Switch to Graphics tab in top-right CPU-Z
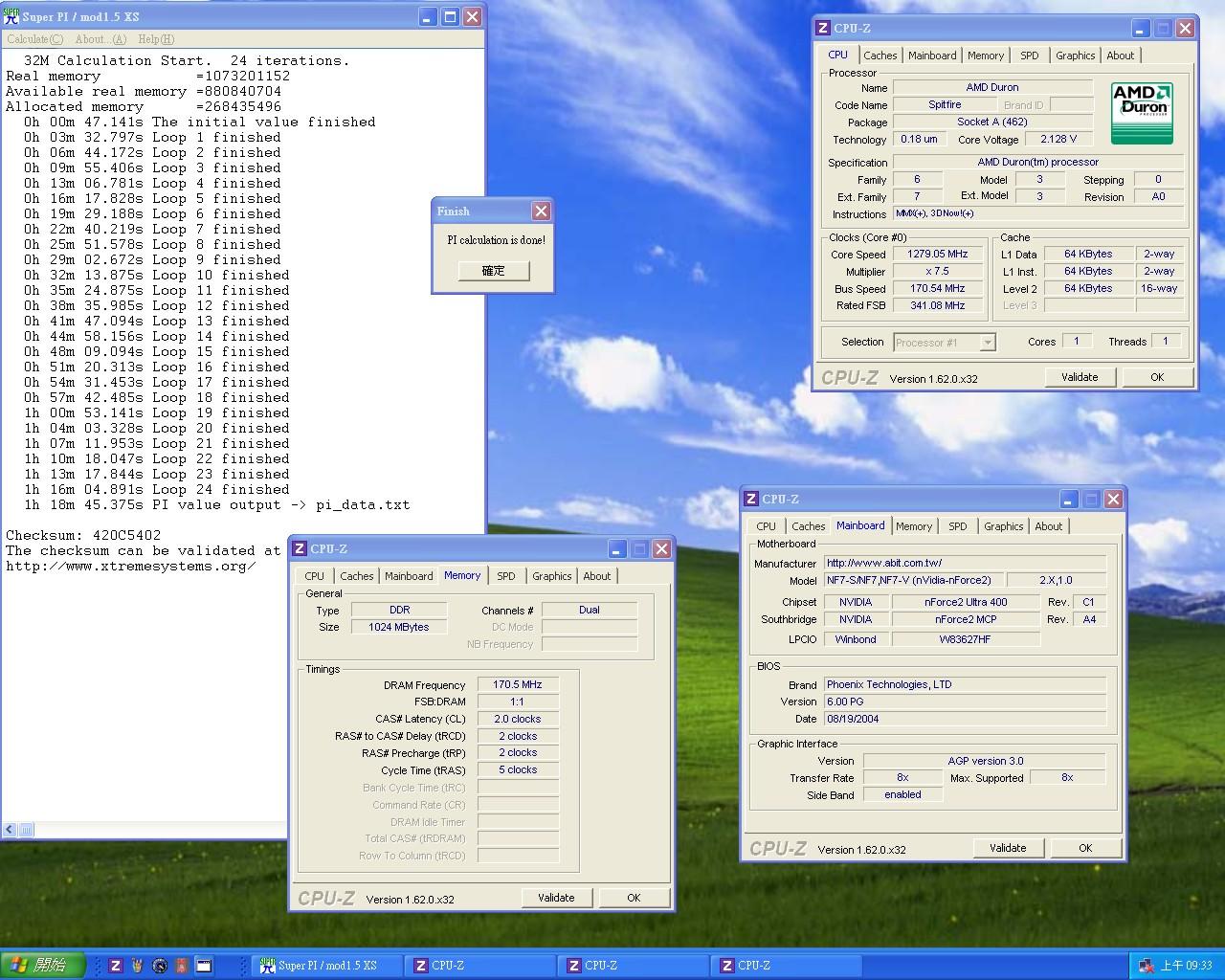Viewport: 1225px width, 980px height. point(1076,56)
